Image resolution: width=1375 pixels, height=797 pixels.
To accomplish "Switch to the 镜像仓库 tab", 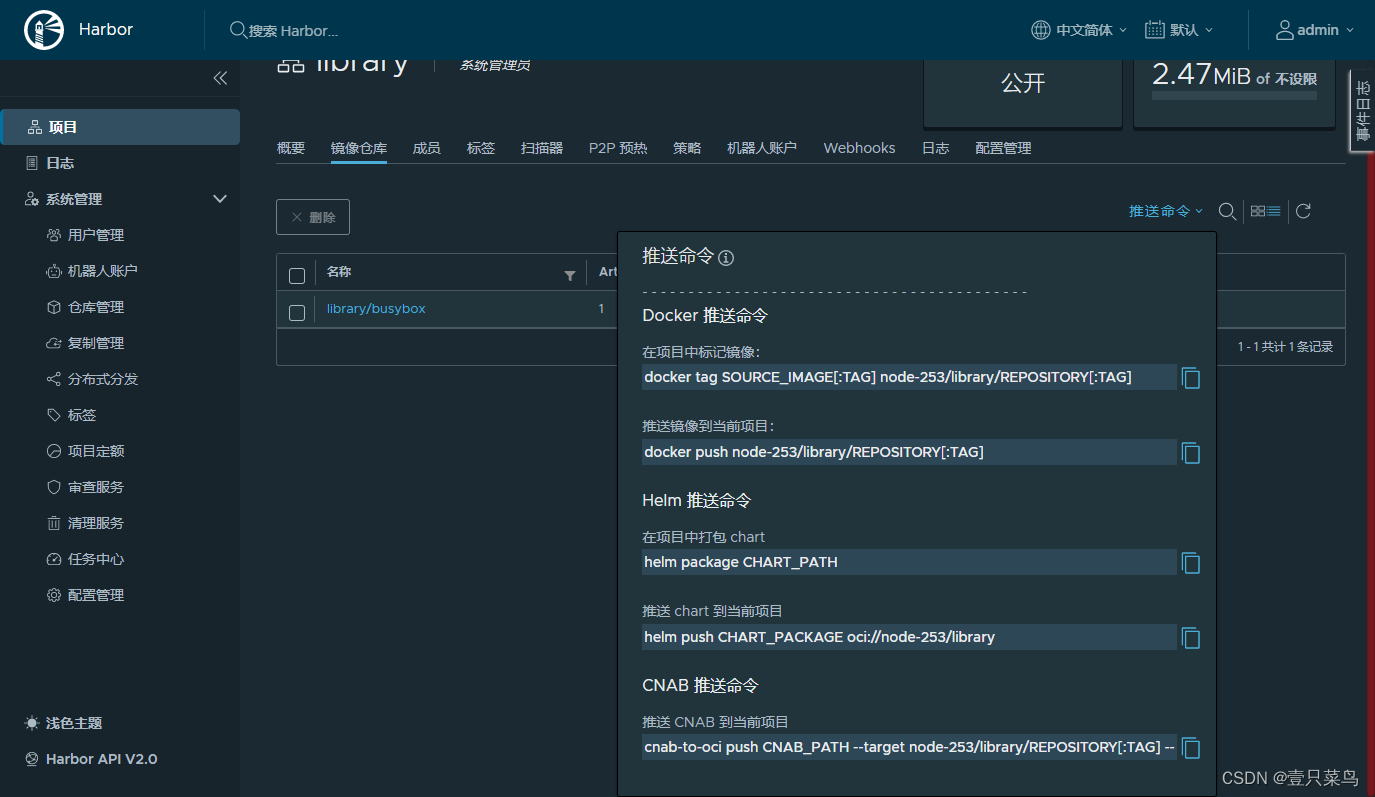I will click(x=359, y=148).
